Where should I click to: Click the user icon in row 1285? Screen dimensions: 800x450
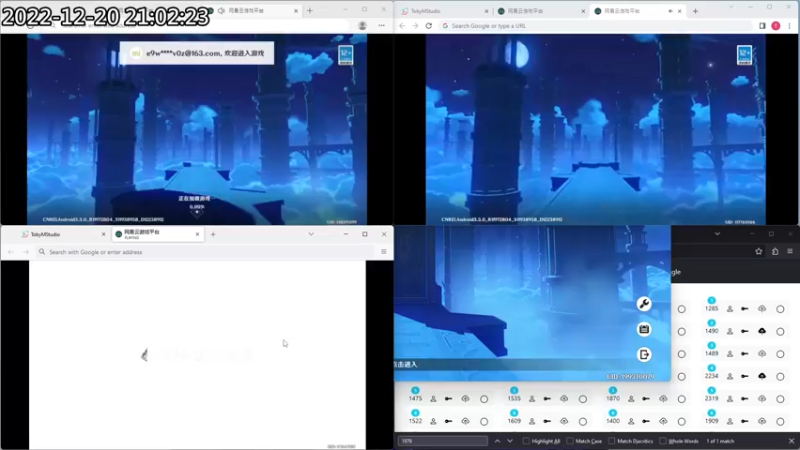point(730,309)
